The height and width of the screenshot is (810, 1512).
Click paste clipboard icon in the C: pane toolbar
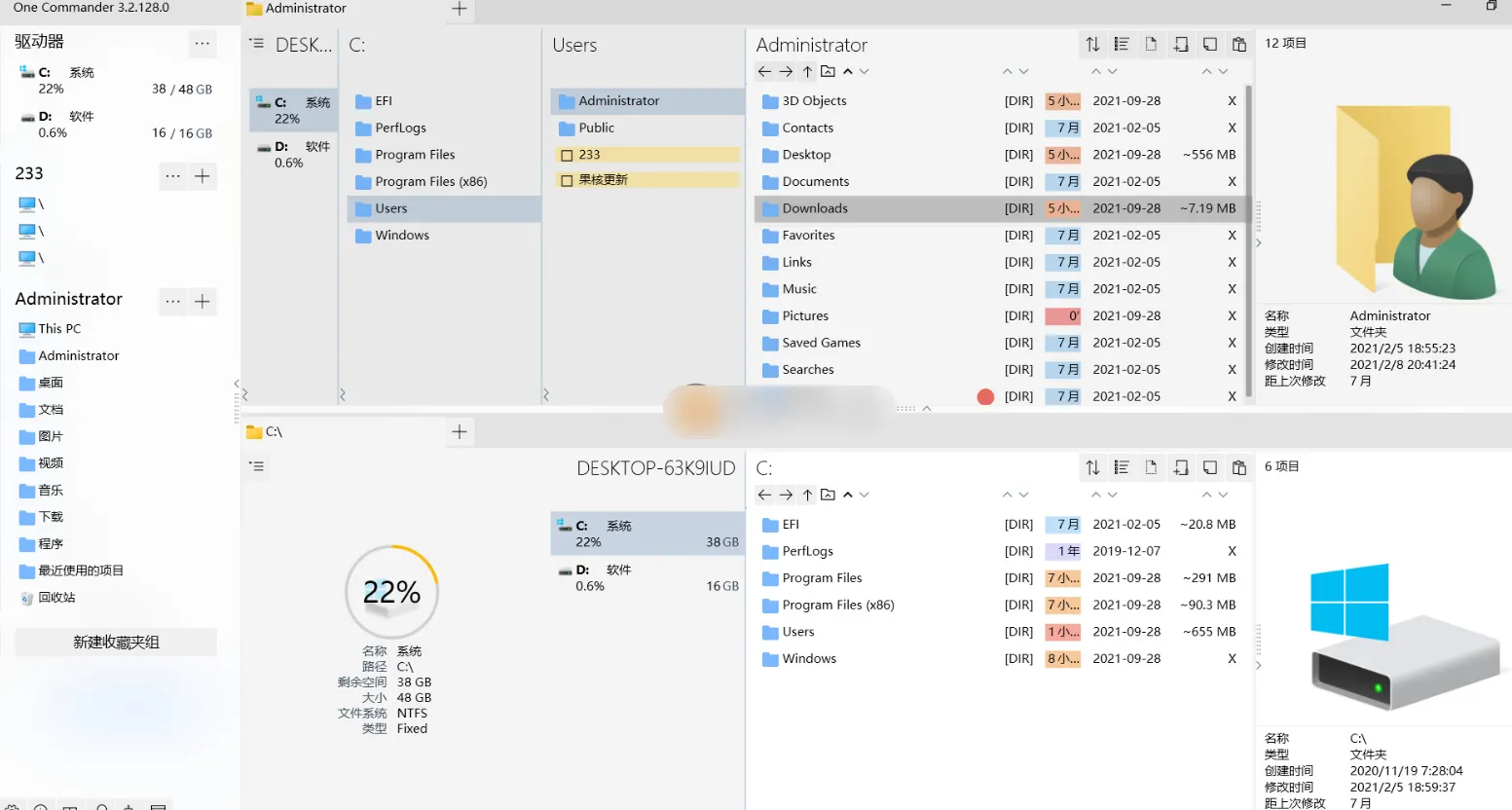[1238, 467]
